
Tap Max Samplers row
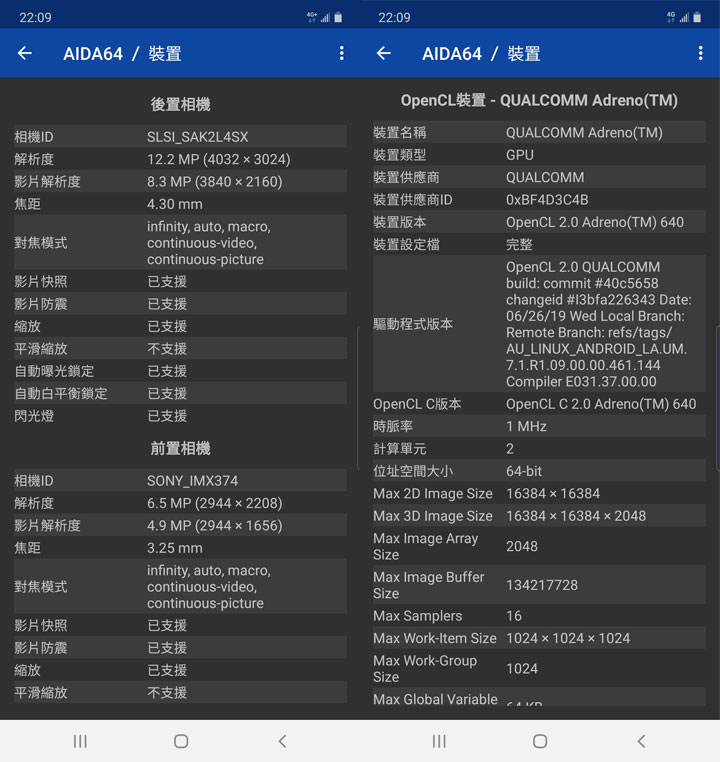point(539,616)
